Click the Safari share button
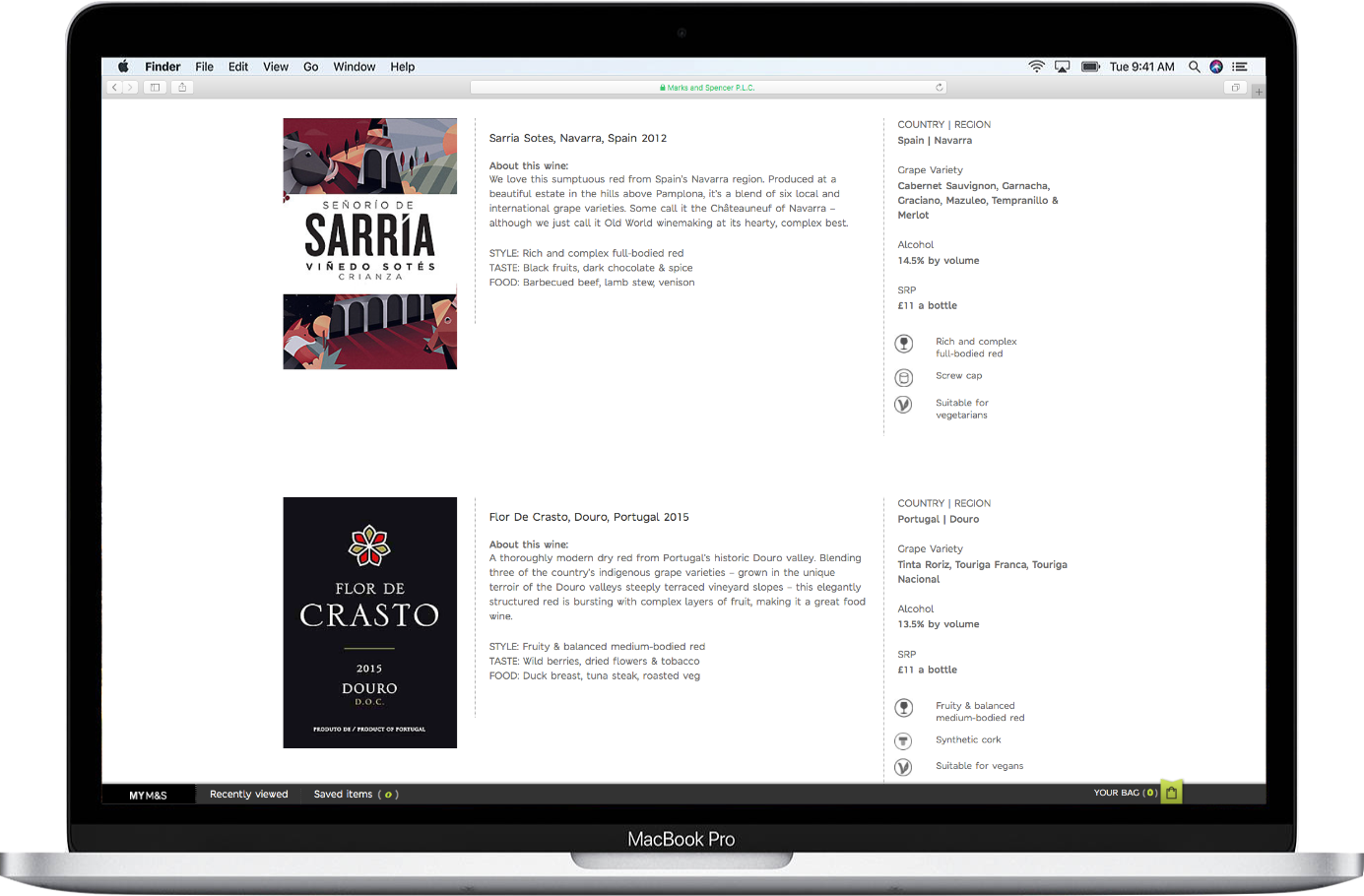The height and width of the screenshot is (896, 1364). pyautogui.click(x=182, y=88)
